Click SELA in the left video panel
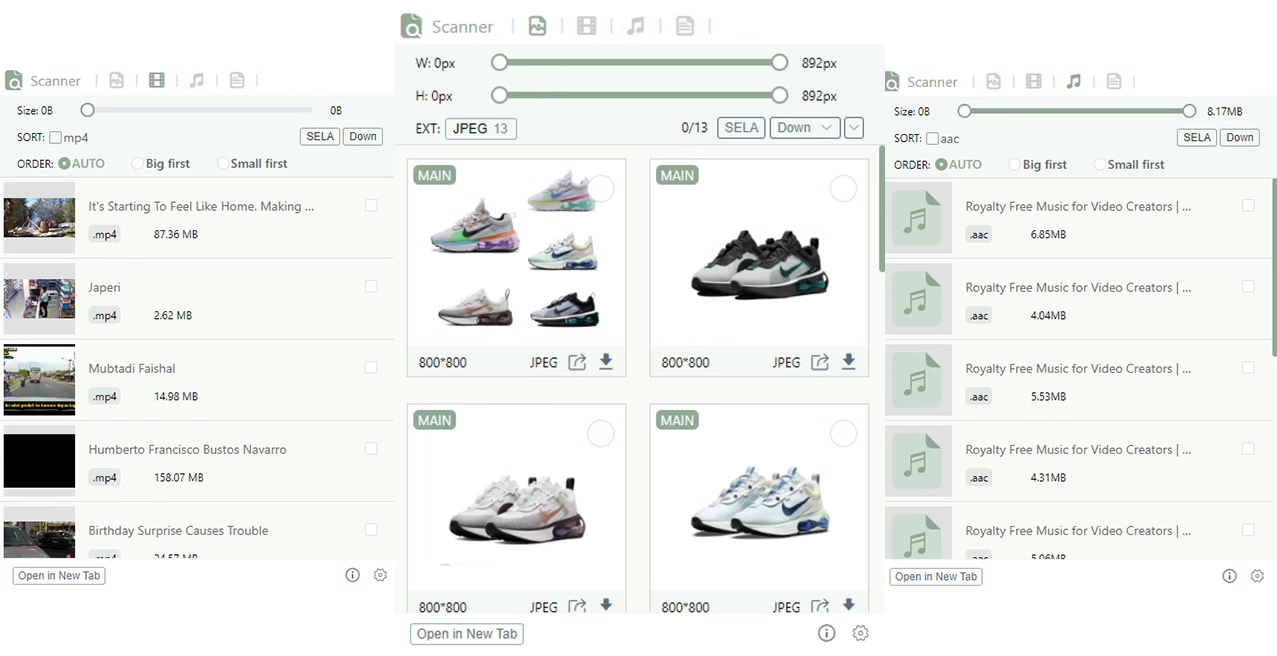This screenshot has width=1277, height=656. tap(320, 137)
